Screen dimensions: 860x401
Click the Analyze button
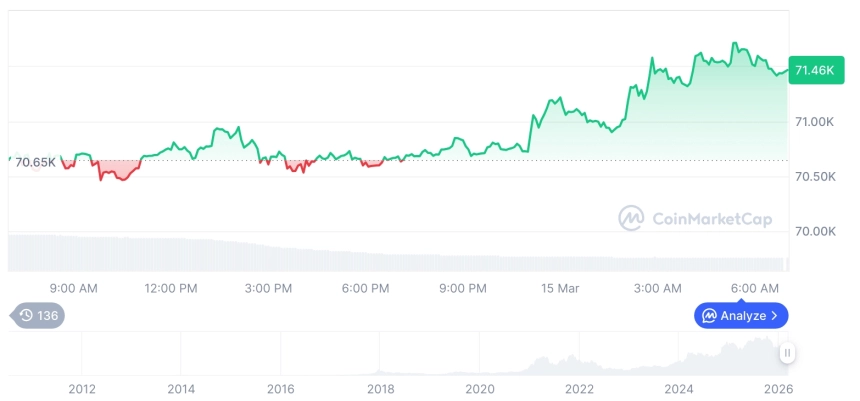(x=741, y=316)
